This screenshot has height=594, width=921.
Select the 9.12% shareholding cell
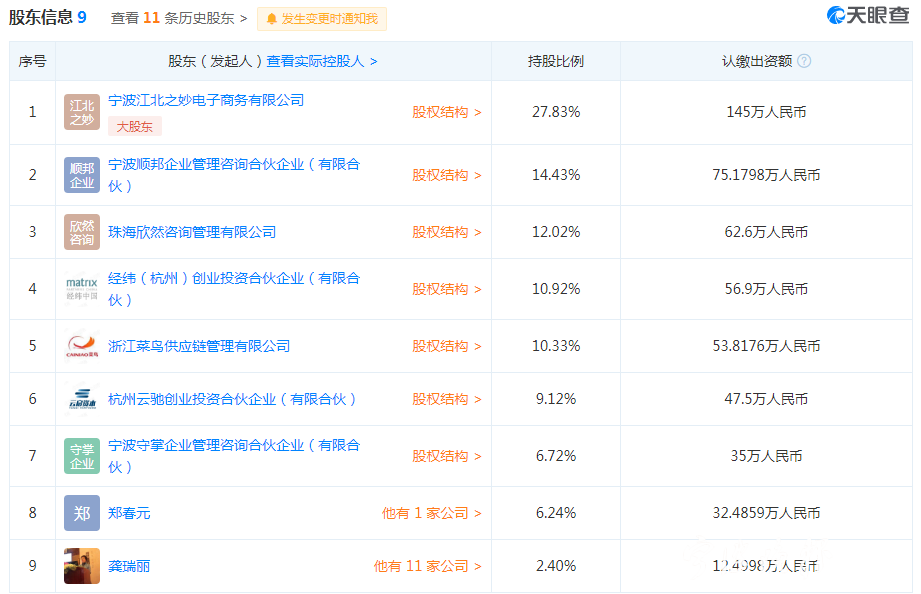pos(556,399)
